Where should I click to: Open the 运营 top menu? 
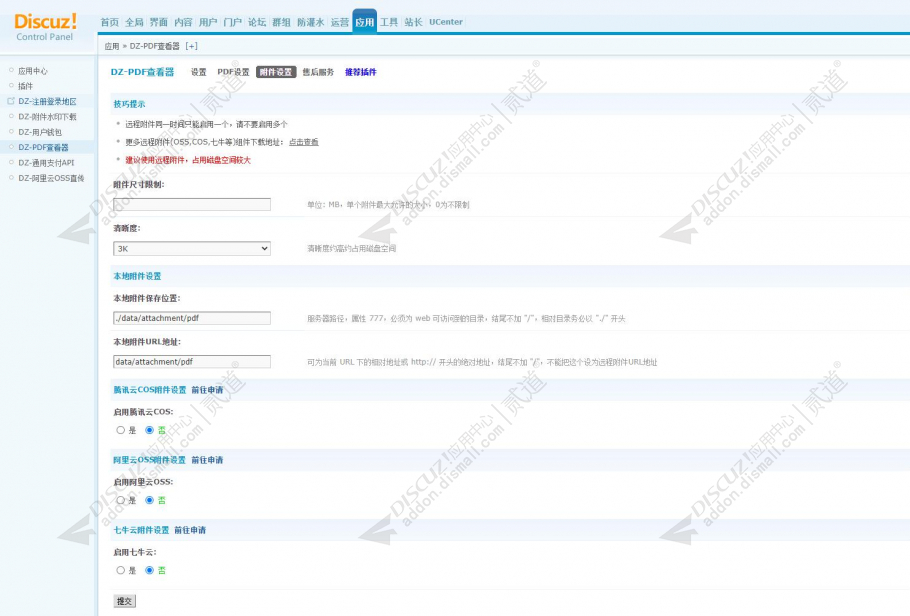[340, 22]
